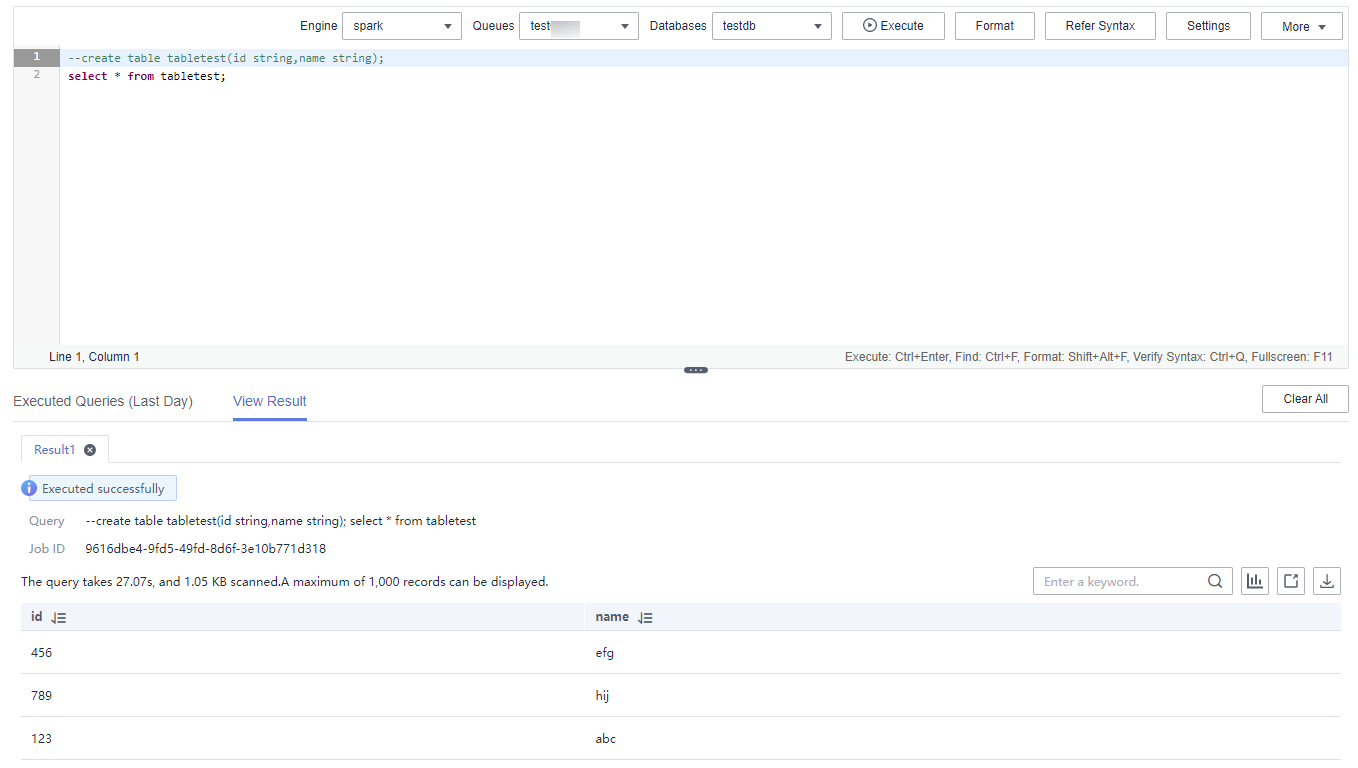Image resolution: width=1358 pixels, height=768 pixels.
Task: Click the editor resize handle dots
Action: tap(696, 370)
